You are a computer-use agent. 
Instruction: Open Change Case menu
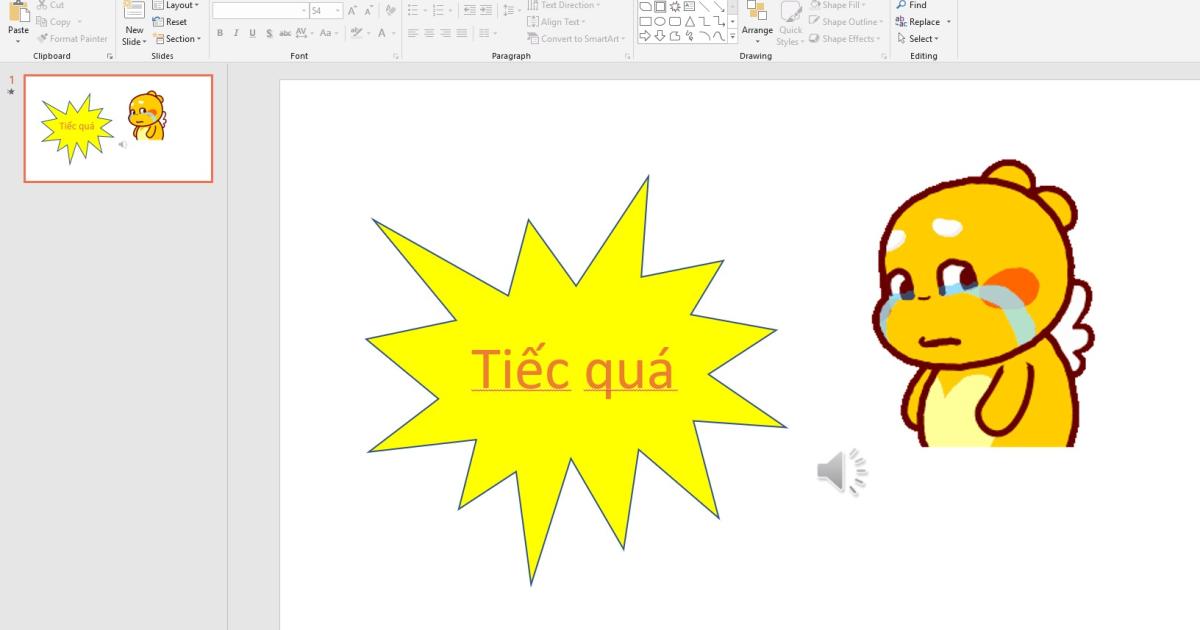coord(330,33)
